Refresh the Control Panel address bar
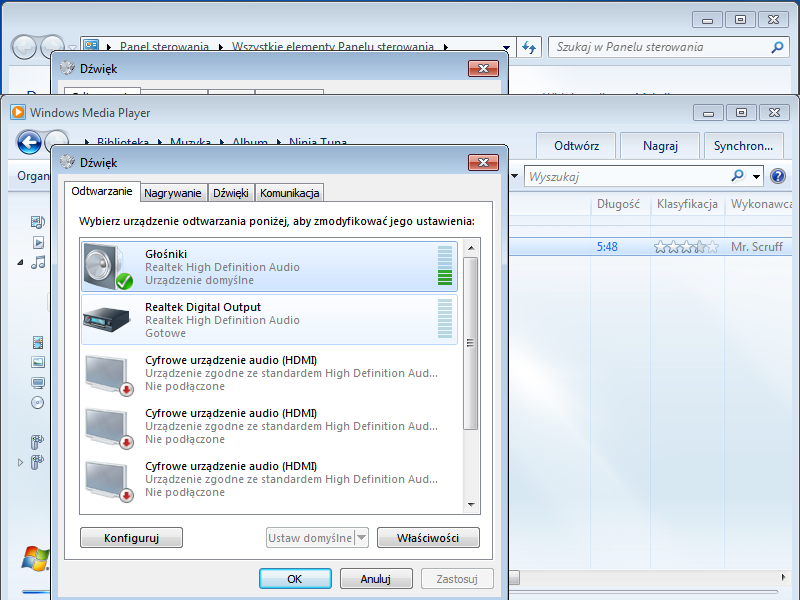 529,47
